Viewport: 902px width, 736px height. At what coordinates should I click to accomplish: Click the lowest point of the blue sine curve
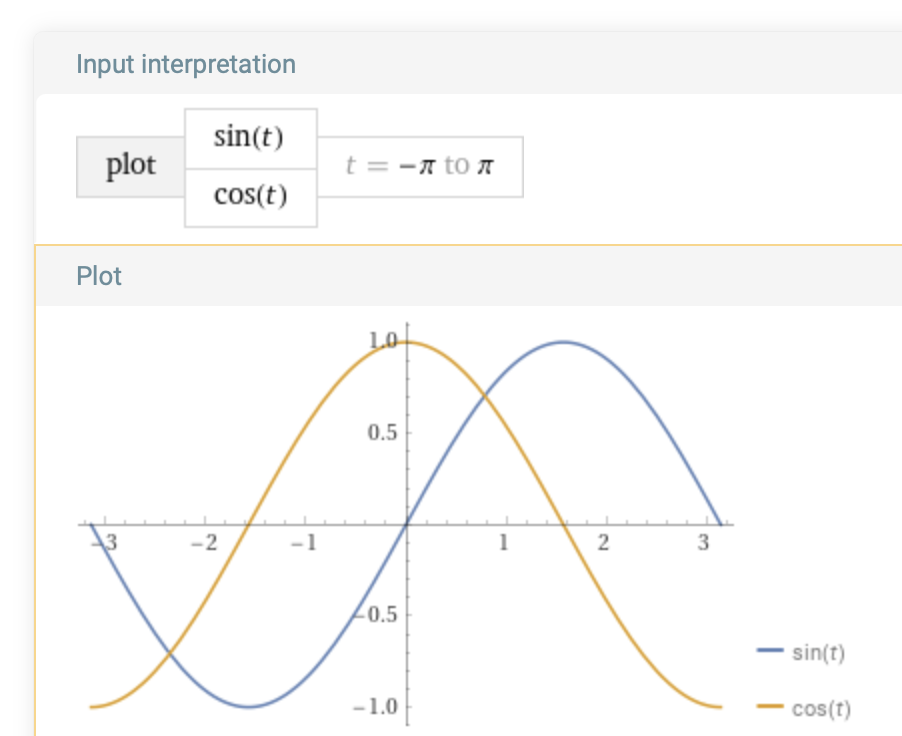click(x=250, y=707)
